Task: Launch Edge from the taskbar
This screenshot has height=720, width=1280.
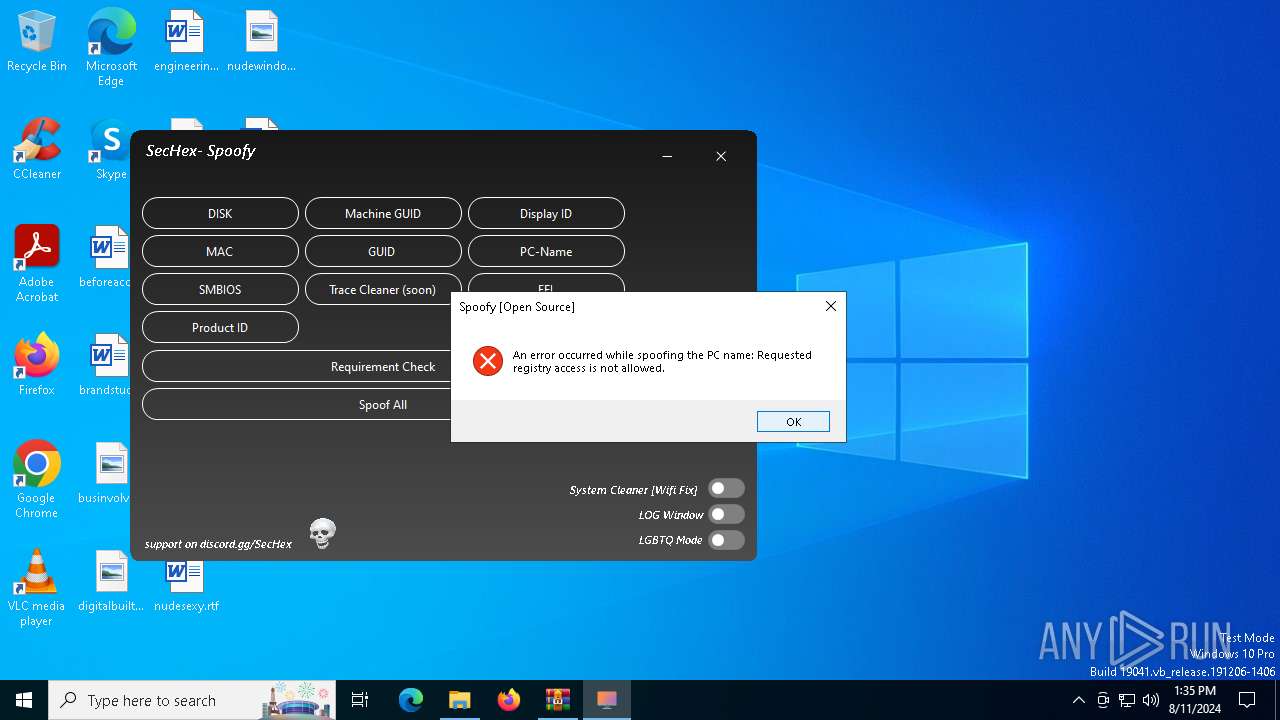Action: click(x=411, y=700)
